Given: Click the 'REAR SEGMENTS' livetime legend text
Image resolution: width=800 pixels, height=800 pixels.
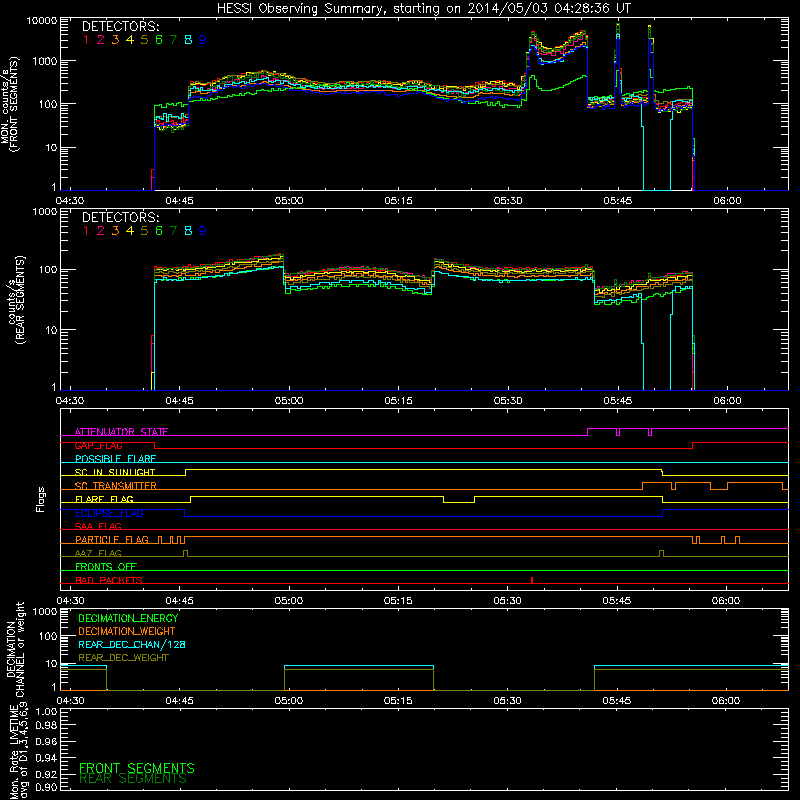Looking at the screenshot, I should coord(133,779).
